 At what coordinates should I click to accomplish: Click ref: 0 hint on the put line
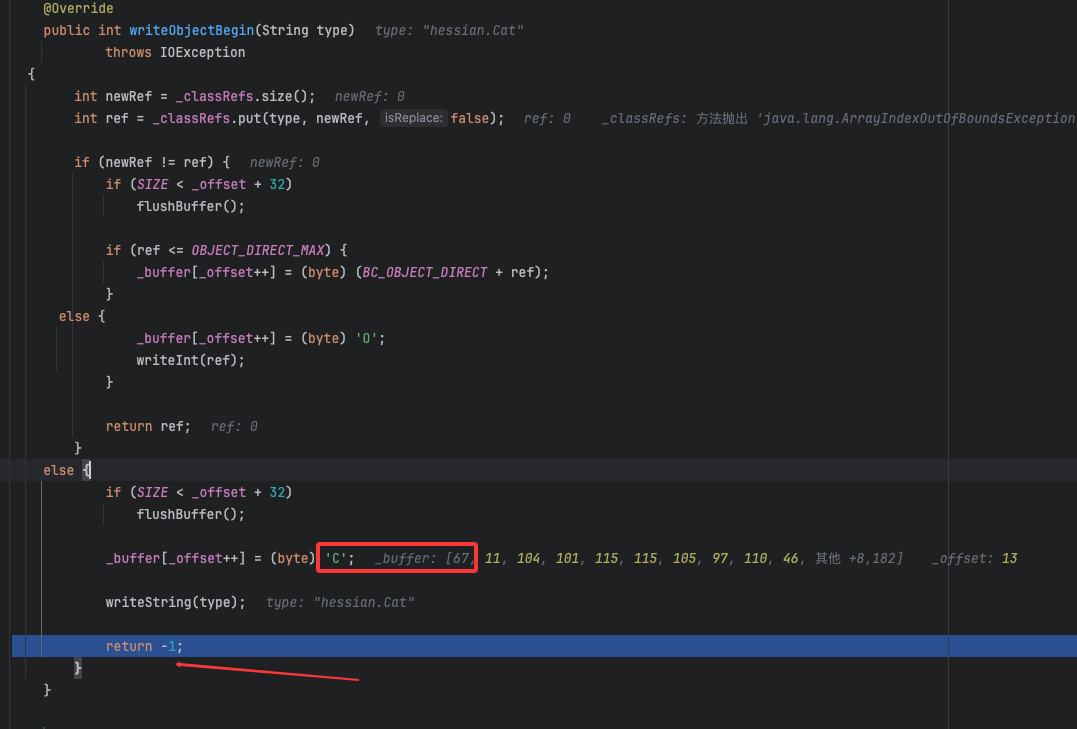[547, 118]
